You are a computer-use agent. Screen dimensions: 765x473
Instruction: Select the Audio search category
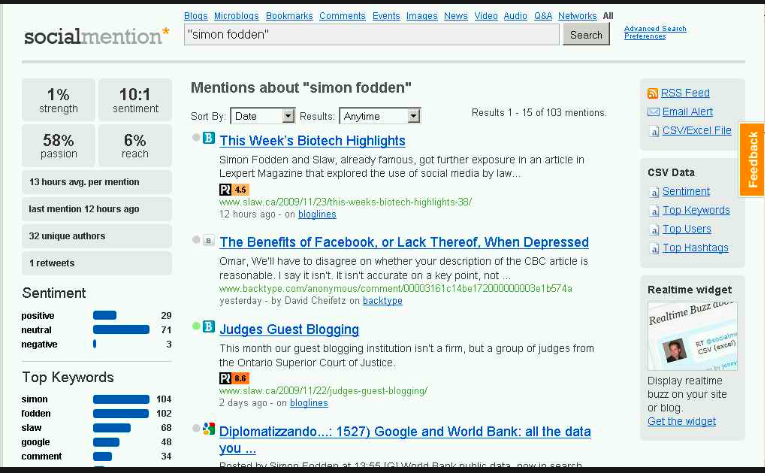(515, 16)
